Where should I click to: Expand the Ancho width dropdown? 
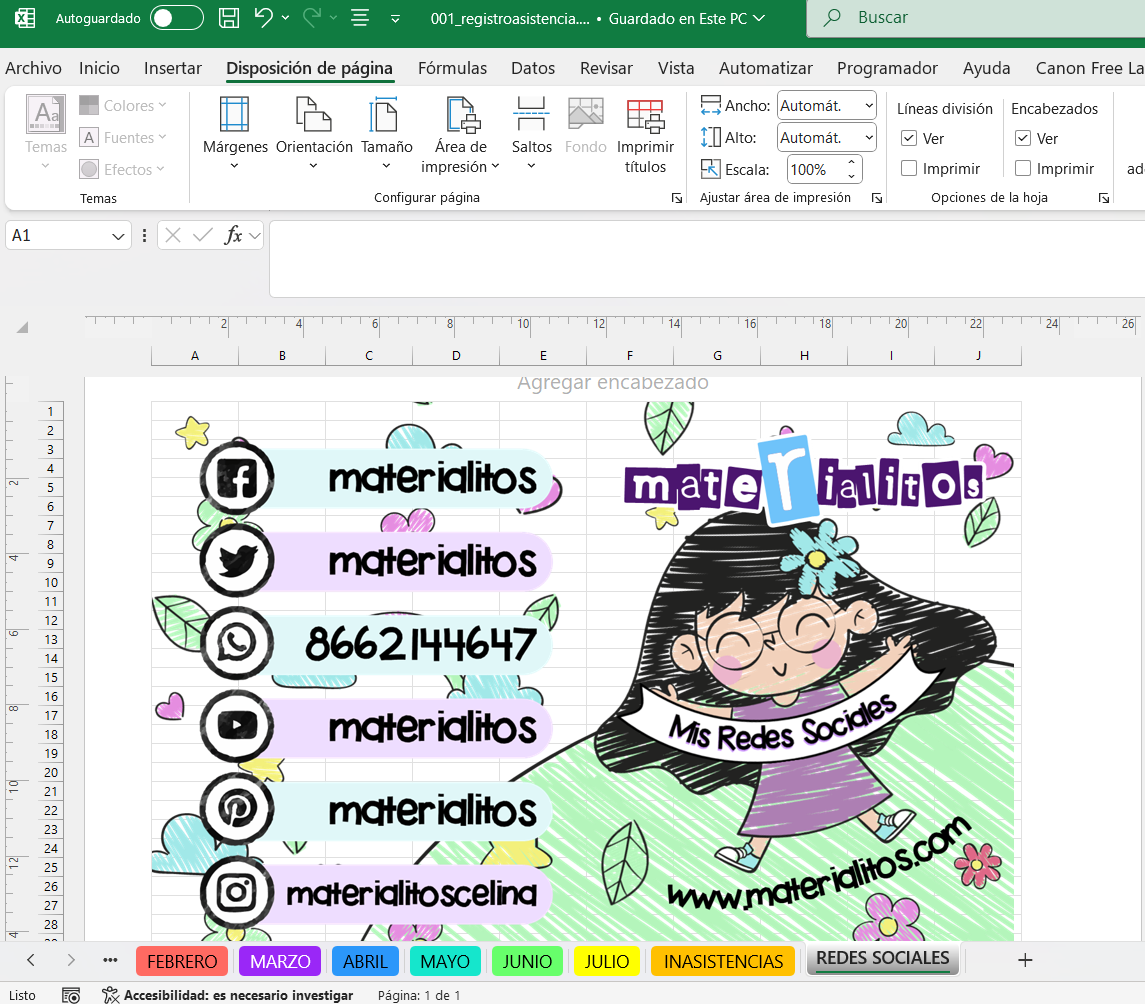pyautogui.click(x=867, y=105)
